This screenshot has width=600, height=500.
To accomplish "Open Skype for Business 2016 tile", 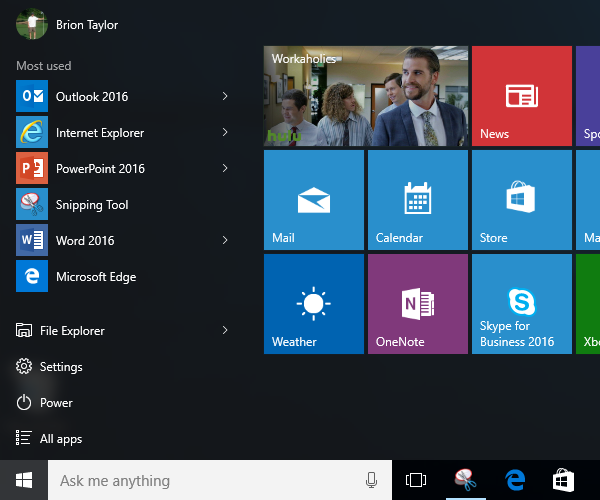I will [522, 304].
